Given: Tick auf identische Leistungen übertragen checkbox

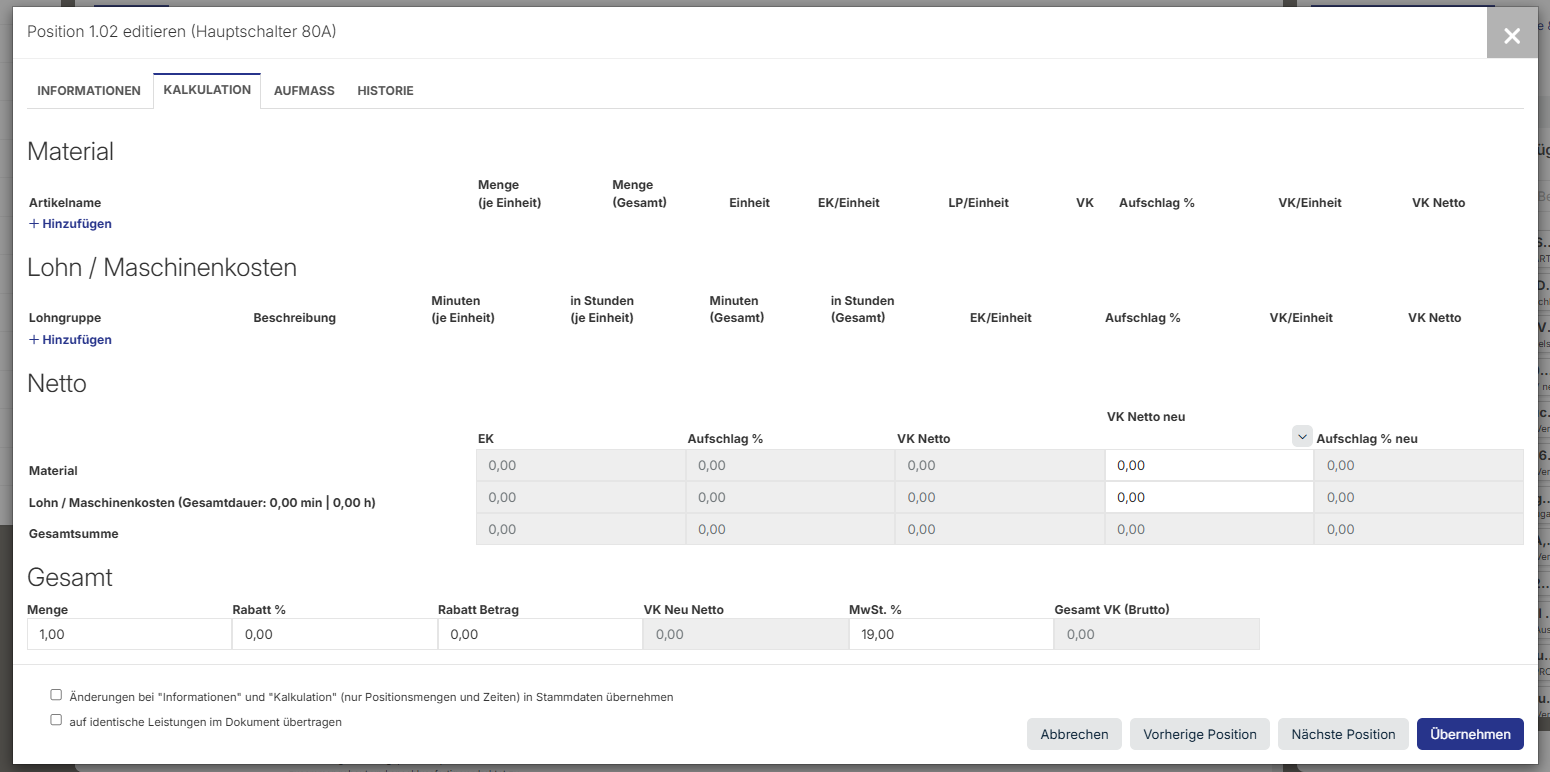Looking at the screenshot, I should [56, 720].
